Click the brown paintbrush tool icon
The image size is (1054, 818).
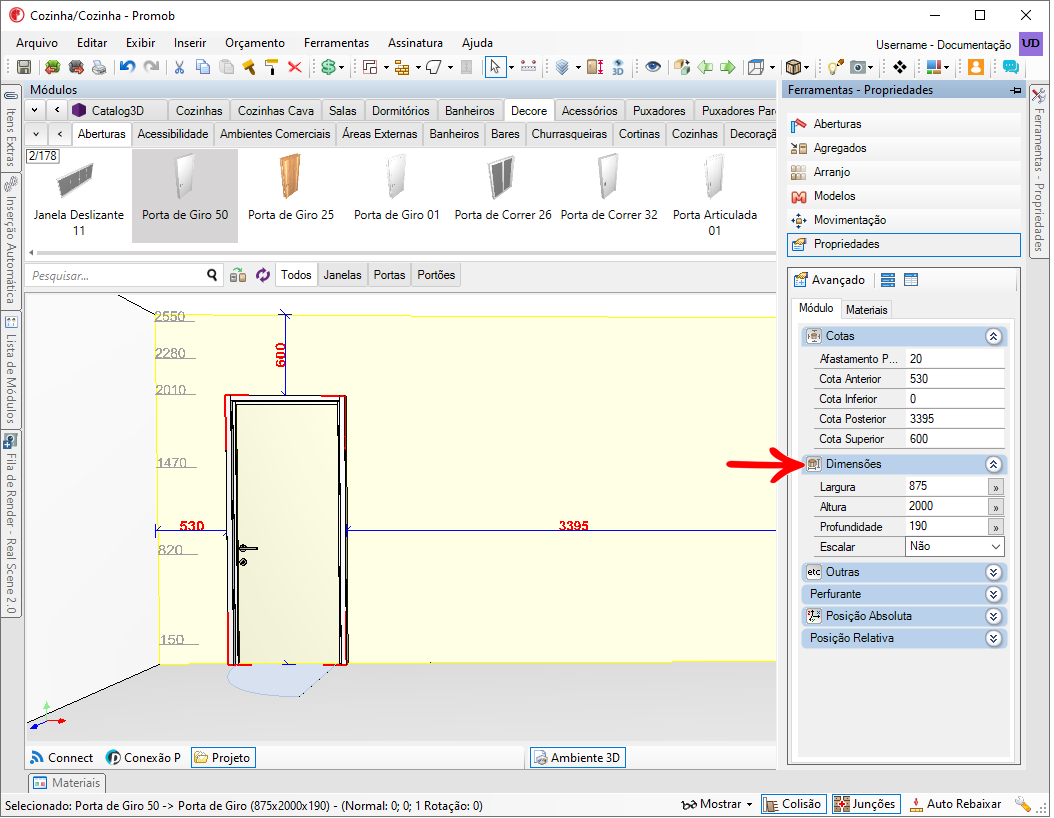249,67
